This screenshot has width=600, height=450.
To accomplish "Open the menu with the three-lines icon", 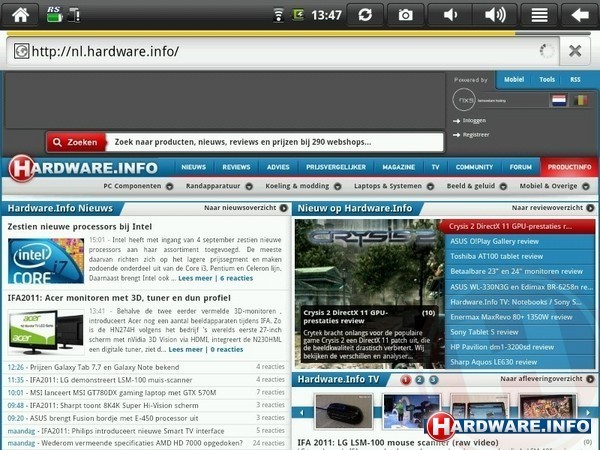I will (539, 15).
